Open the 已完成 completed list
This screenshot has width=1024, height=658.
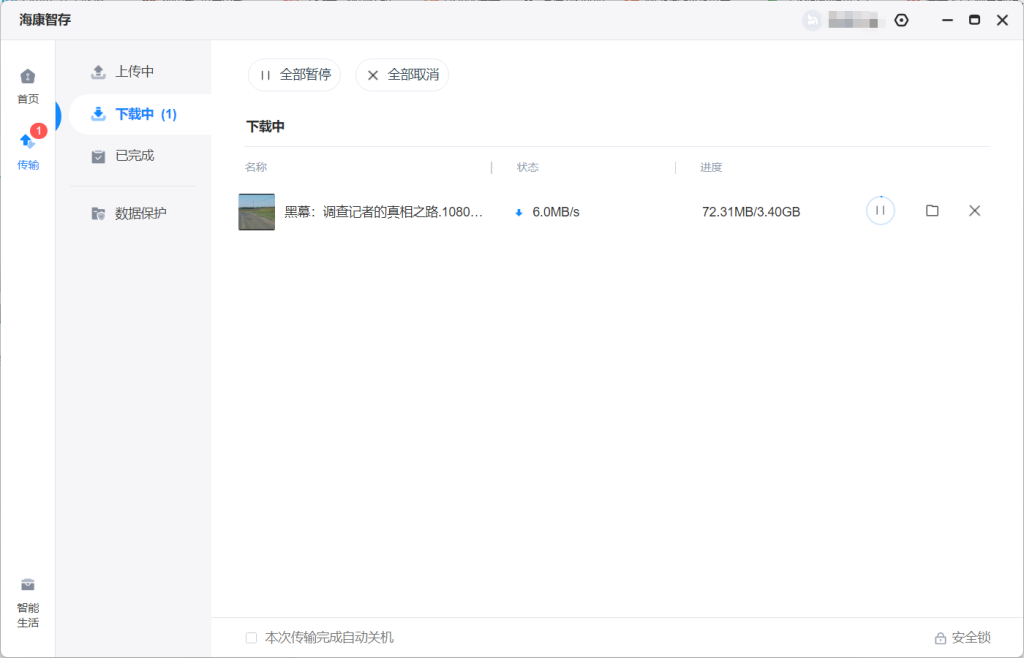click(x=134, y=156)
